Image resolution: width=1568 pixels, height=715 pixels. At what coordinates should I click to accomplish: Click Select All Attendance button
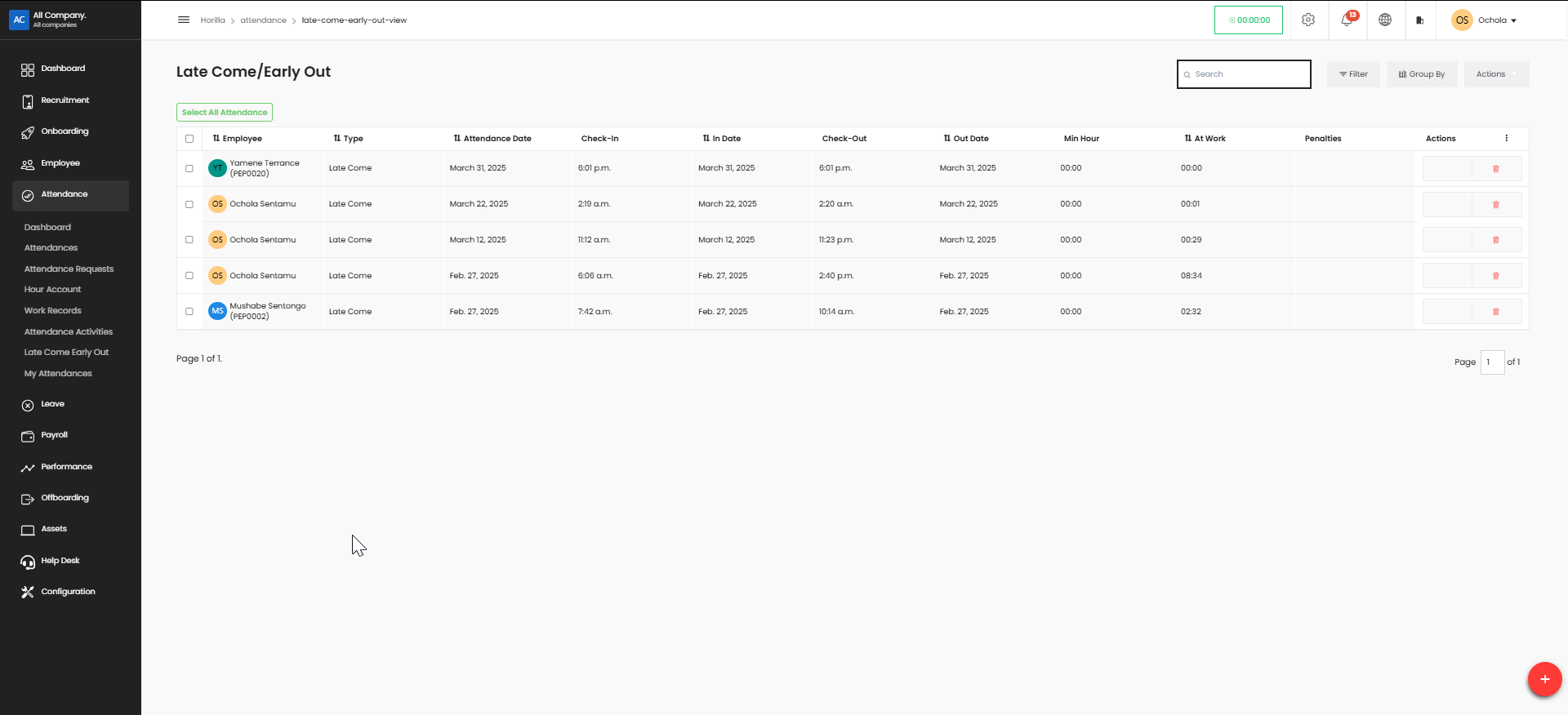(x=225, y=113)
